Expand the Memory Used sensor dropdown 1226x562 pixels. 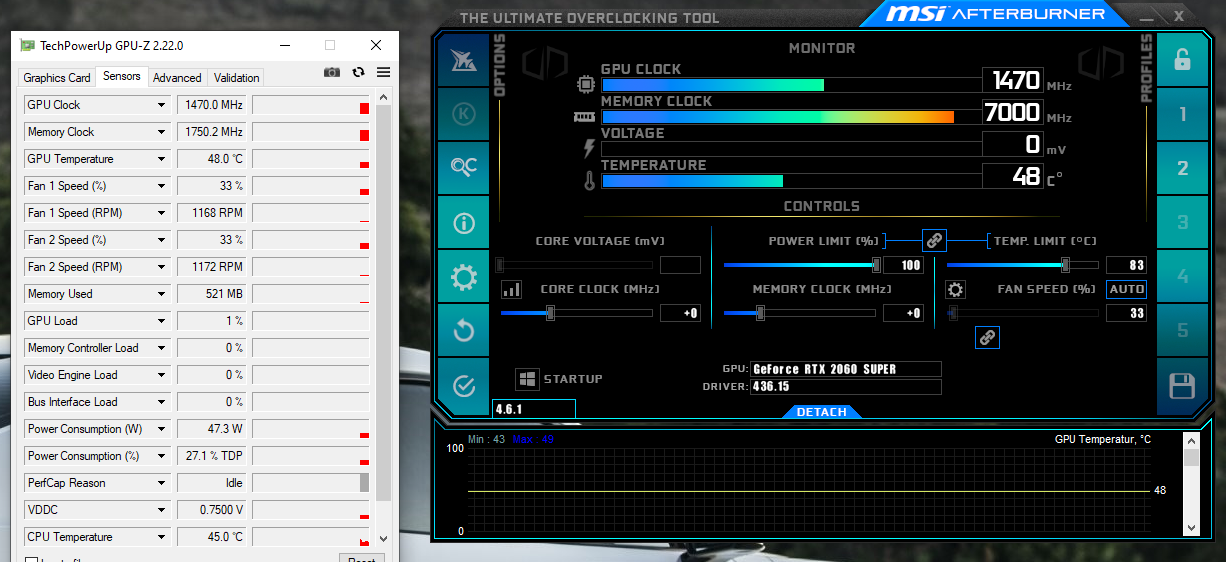[x=161, y=294]
